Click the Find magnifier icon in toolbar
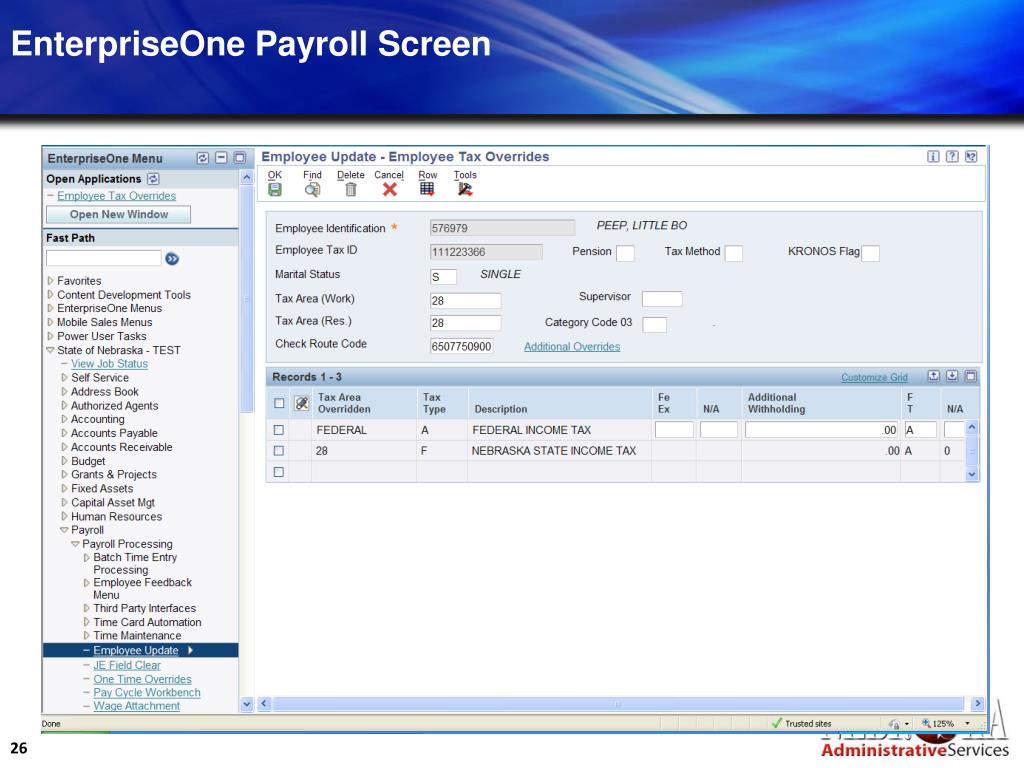Image resolution: width=1024 pixels, height=768 pixels. pyautogui.click(x=313, y=189)
